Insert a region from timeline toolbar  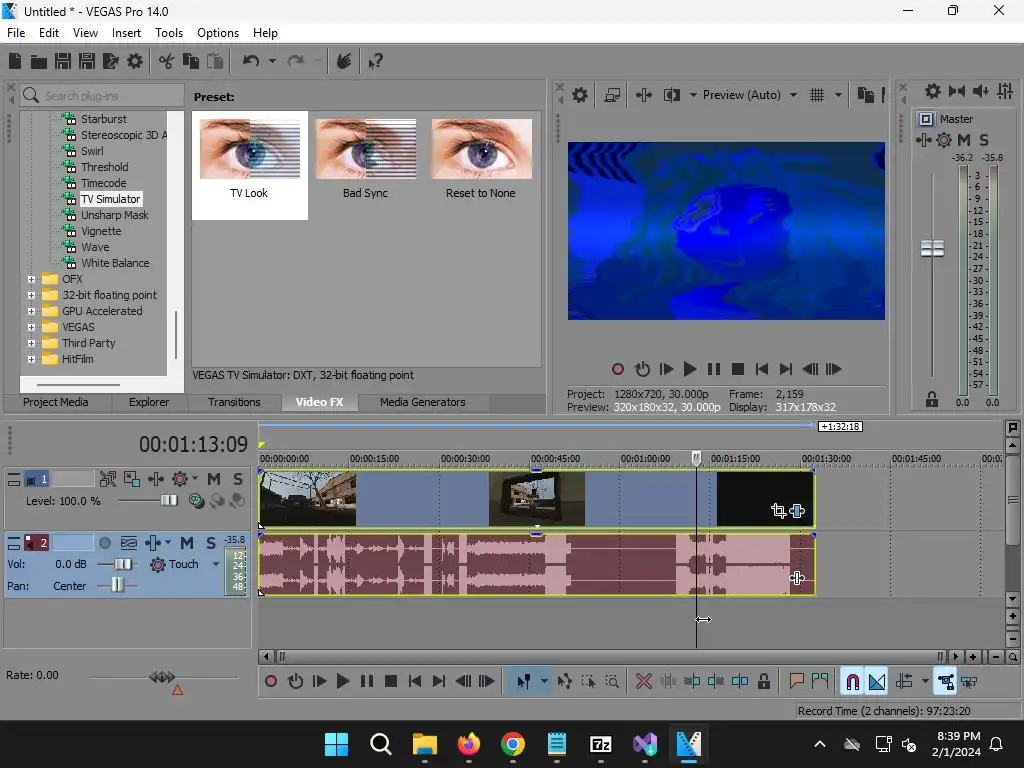820,682
